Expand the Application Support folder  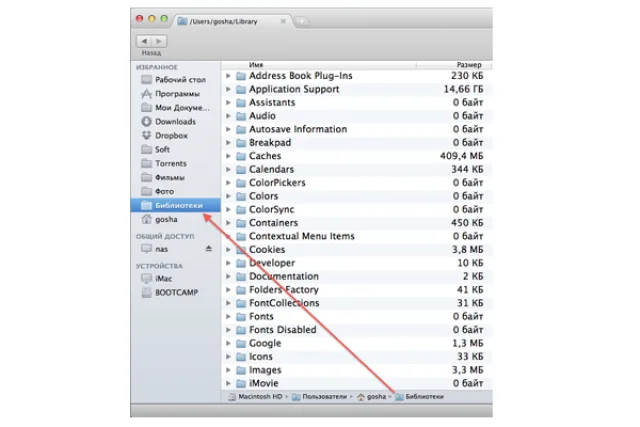[x=228, y=89]
